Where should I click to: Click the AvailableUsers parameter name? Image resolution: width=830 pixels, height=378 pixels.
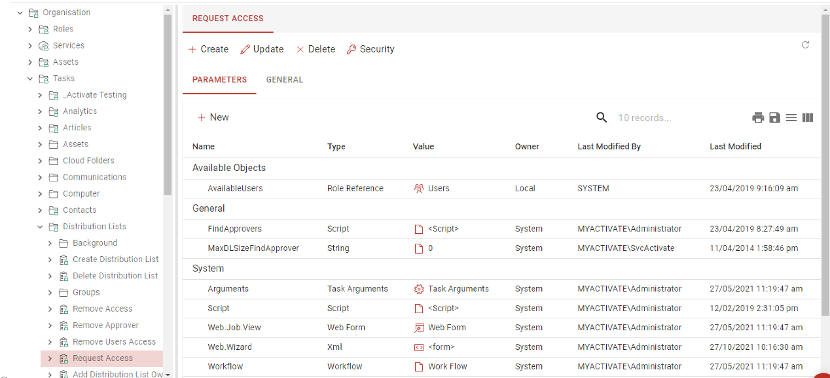coord(235,188)
